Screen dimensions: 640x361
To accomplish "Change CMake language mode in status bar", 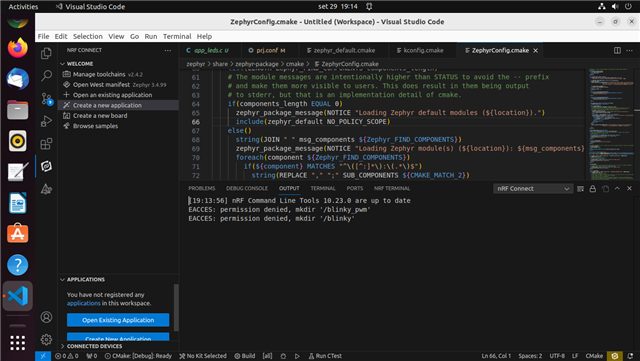I will click(x=594, y=356).
